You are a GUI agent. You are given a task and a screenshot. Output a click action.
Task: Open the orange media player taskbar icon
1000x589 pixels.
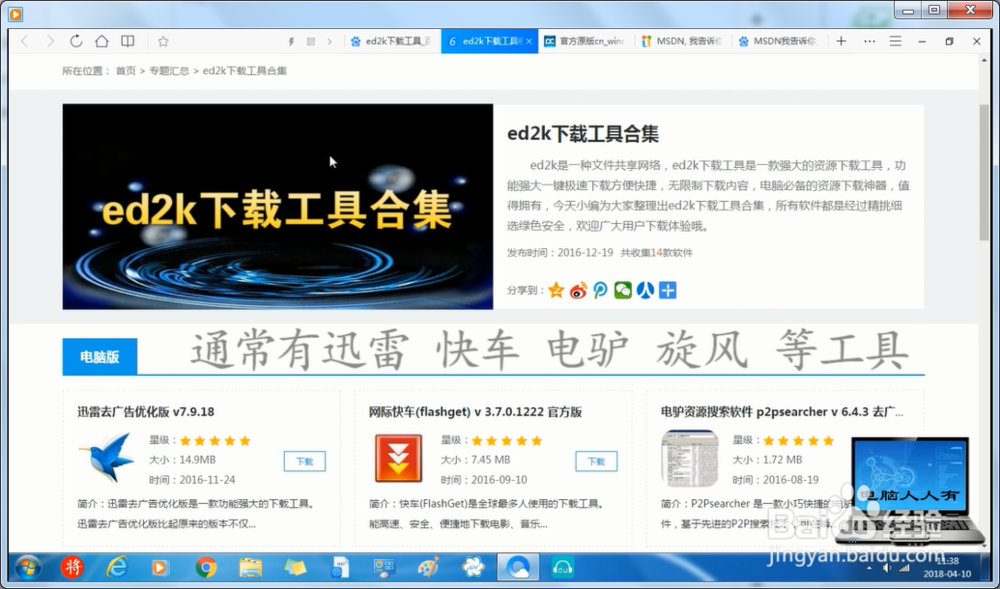coord(161,567)
